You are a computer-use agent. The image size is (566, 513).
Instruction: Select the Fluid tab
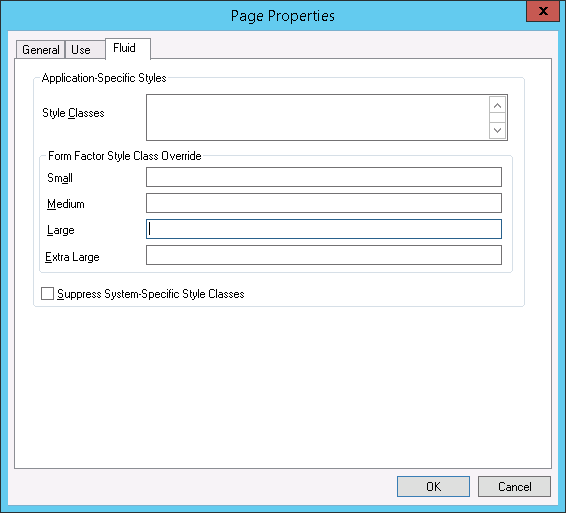click(128, 48)
